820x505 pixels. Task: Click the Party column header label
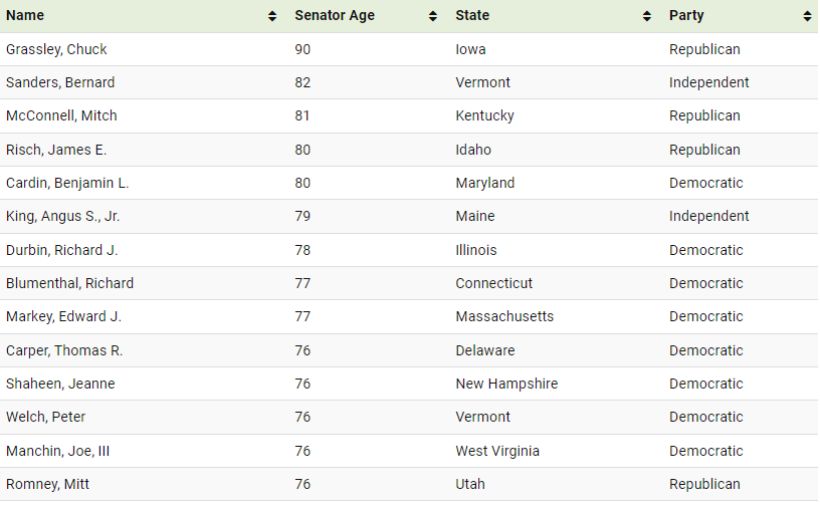tap(686, 16)
